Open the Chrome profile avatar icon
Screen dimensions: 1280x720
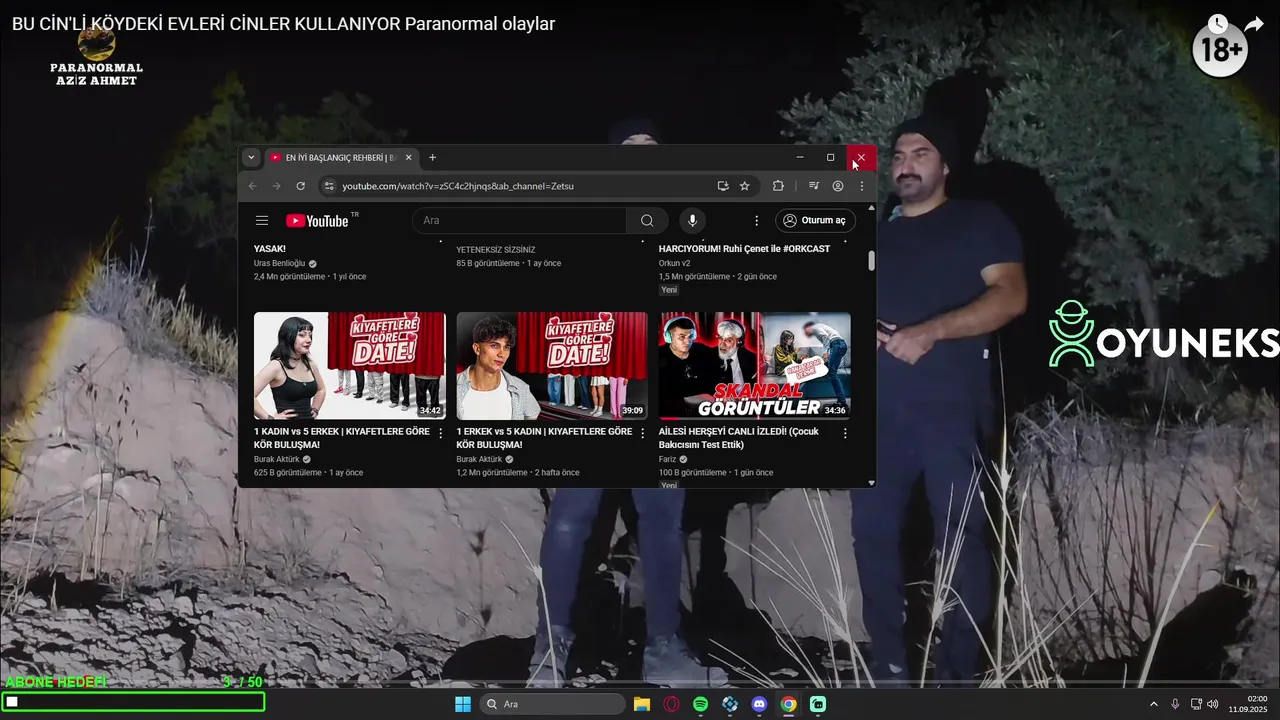tap(838, 186)
